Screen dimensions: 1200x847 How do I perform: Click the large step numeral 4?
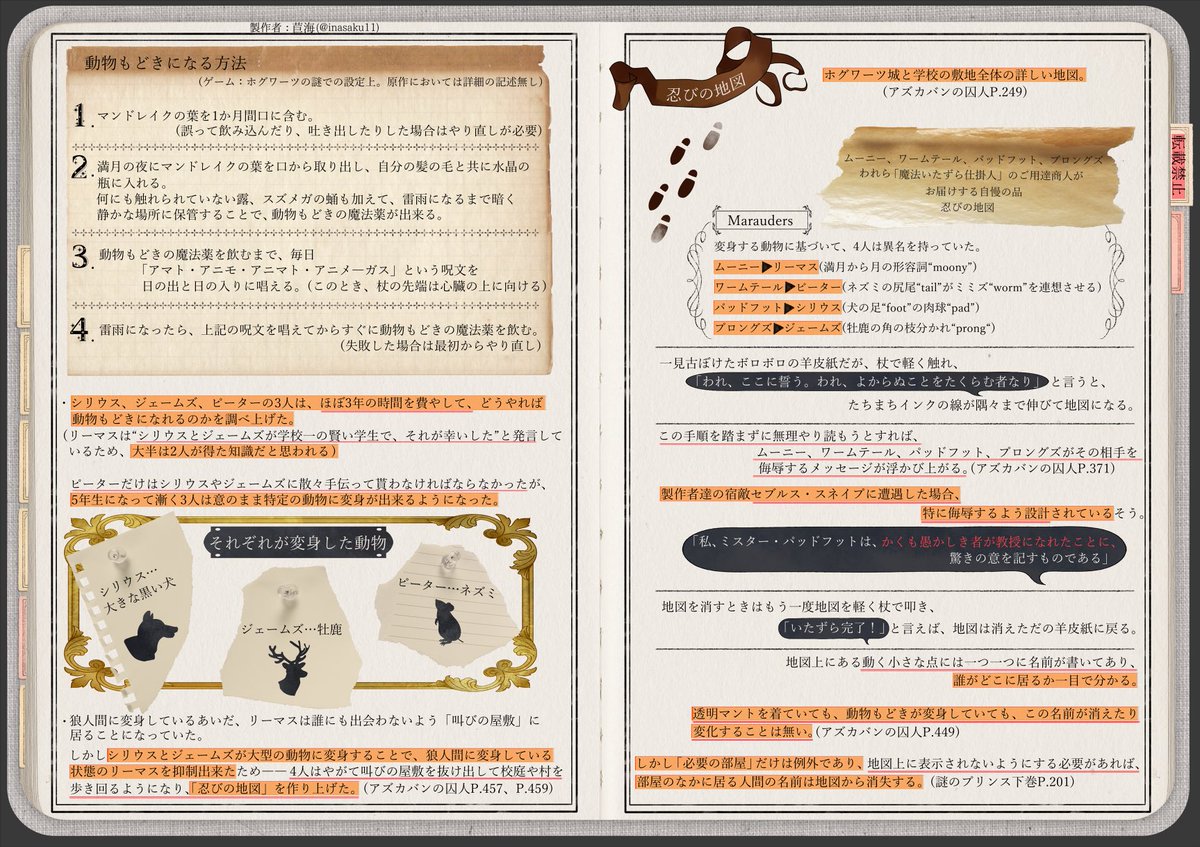80,330
